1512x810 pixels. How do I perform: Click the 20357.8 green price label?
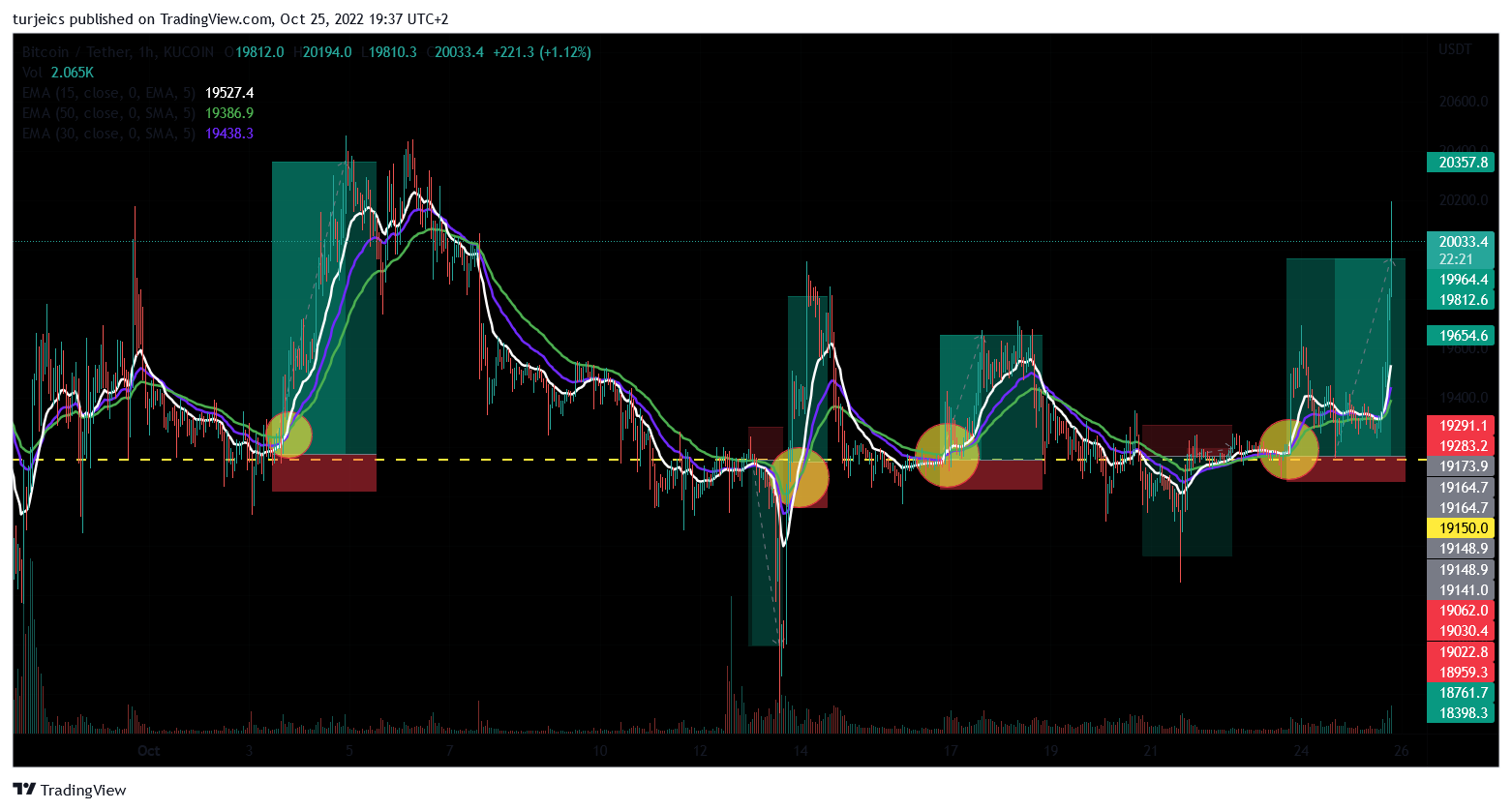tap(1461, 163)
